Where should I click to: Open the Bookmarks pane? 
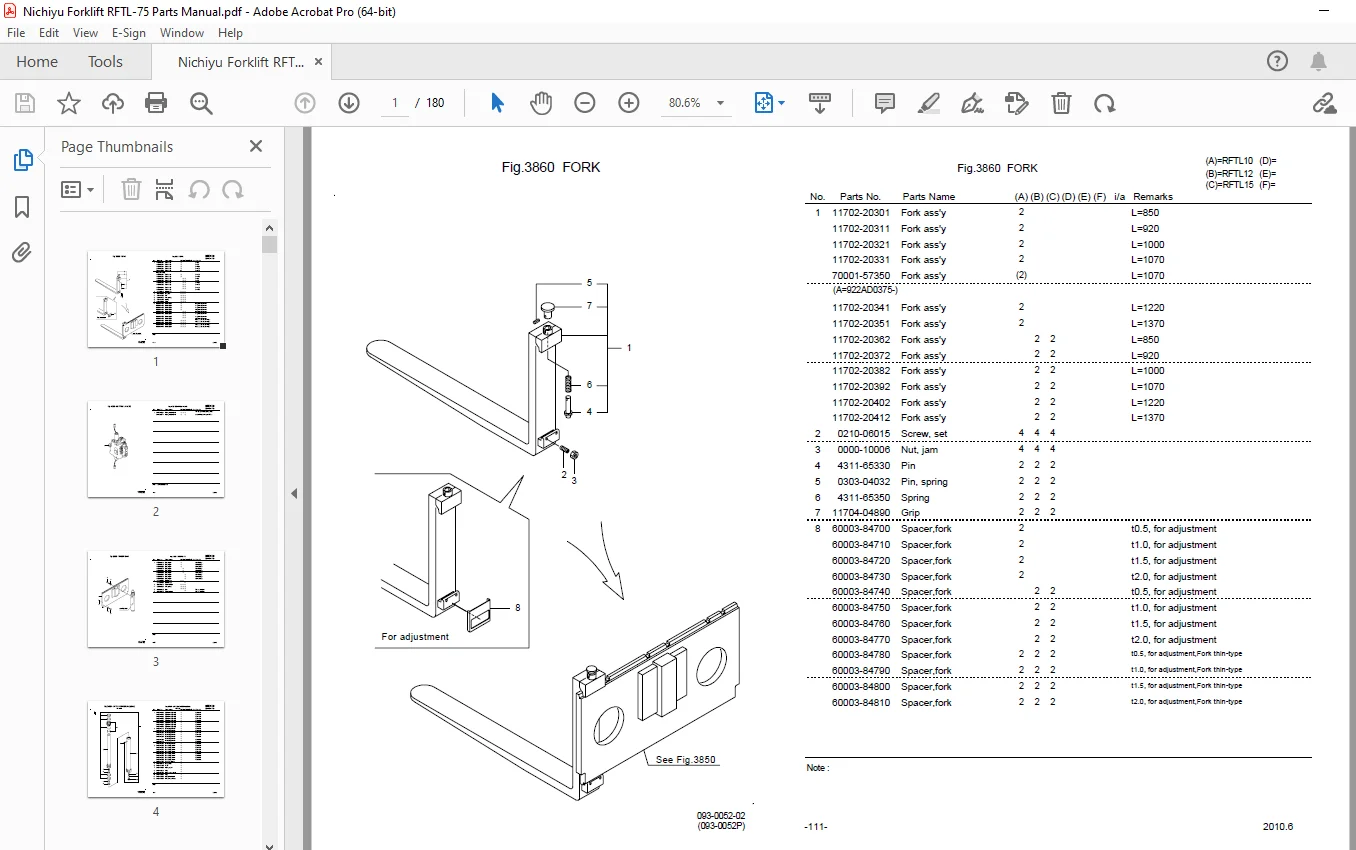click(22, 207)
